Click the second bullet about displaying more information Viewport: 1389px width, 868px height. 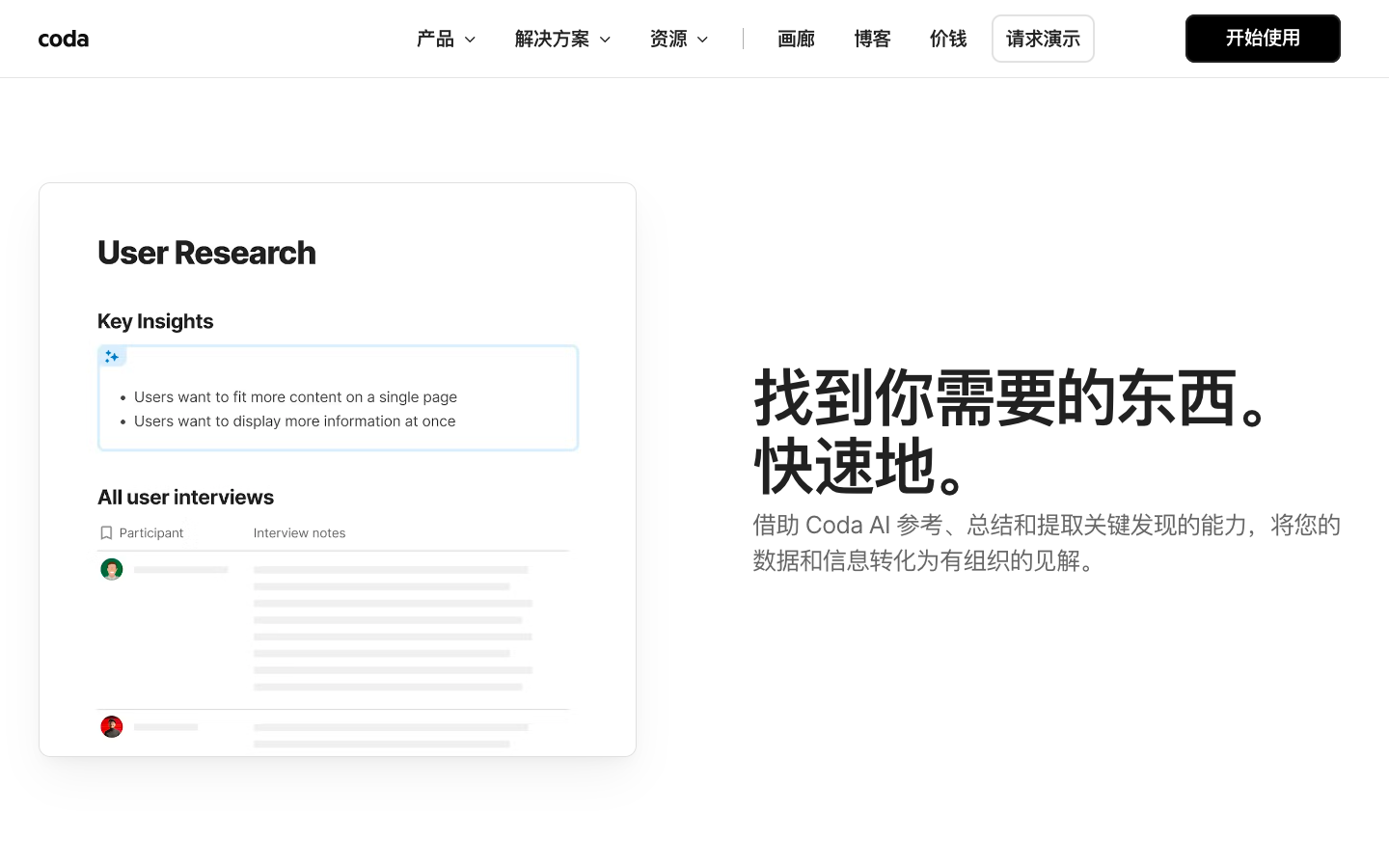point(295,421)
